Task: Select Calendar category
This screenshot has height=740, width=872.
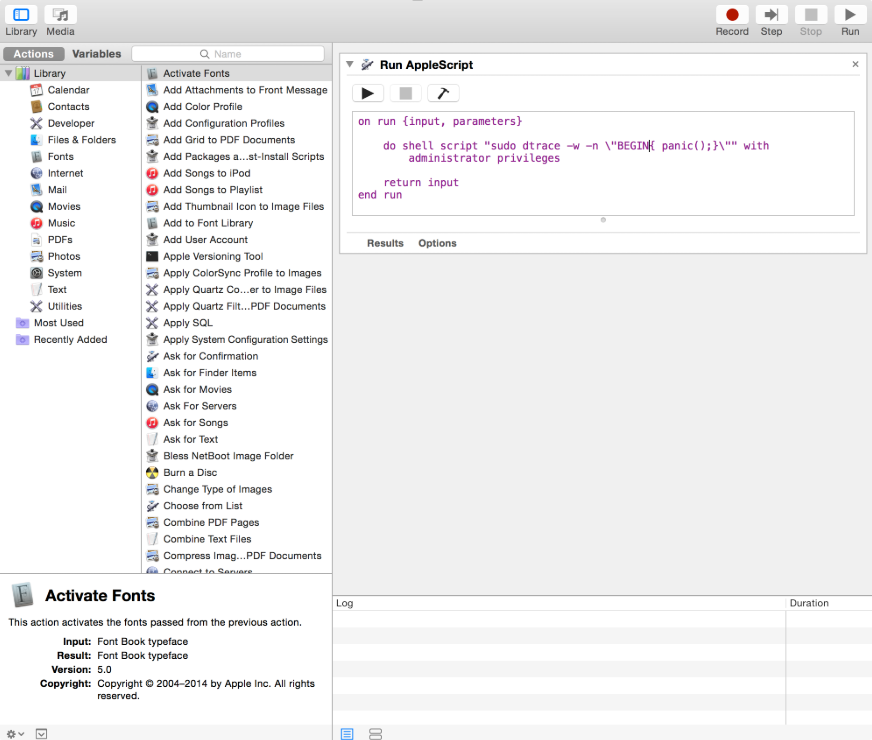Action: click(x=70, y=90)
